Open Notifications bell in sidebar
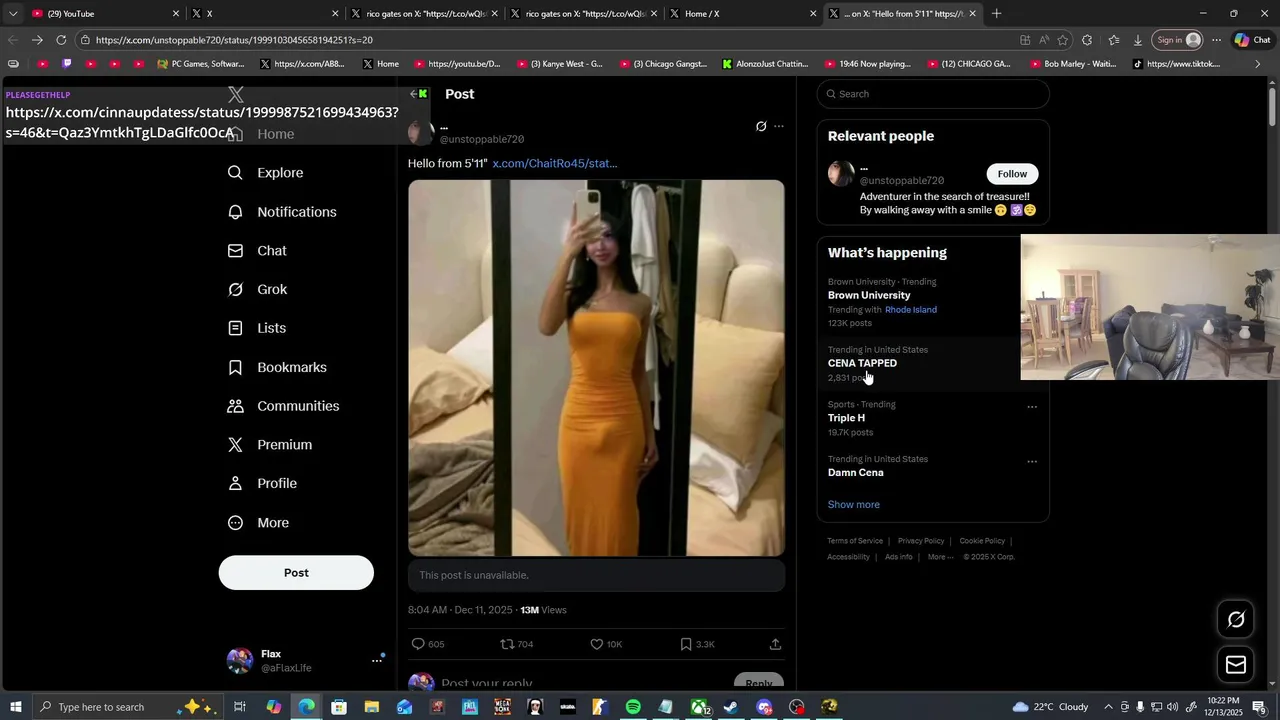1280x720 pixels. coord(282,212)
